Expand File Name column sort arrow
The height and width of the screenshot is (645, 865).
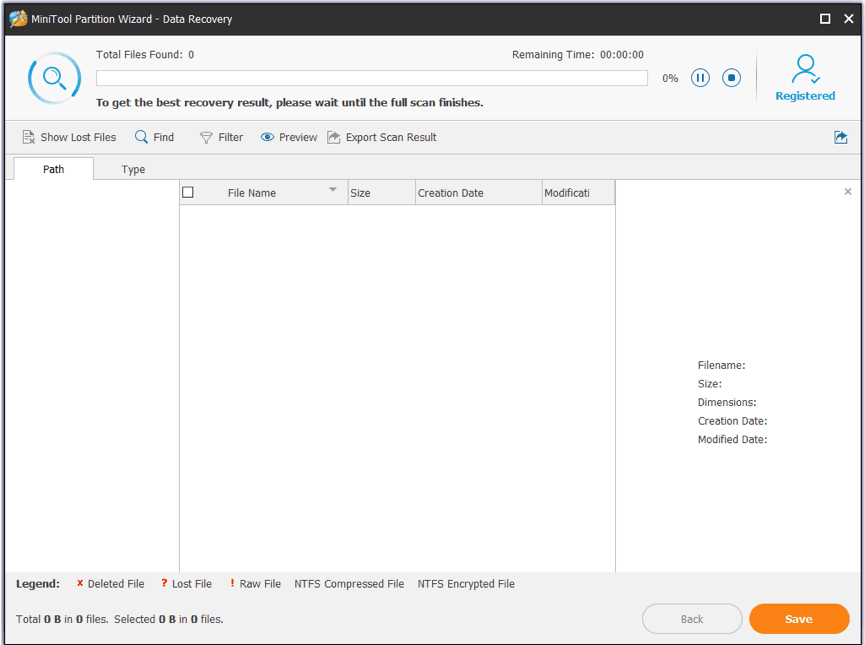[333, 190]
